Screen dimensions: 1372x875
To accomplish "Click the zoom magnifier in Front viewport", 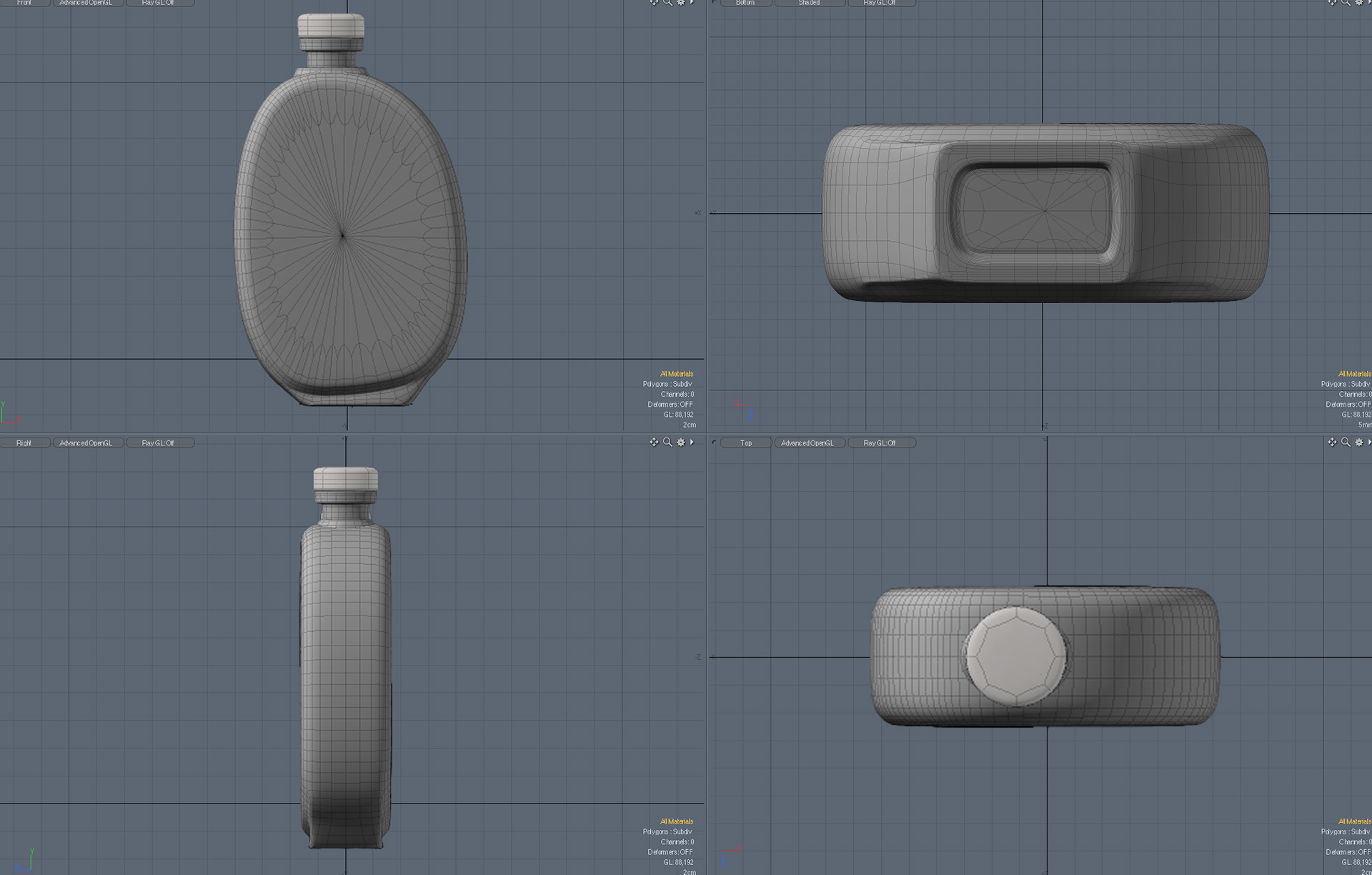I will tap(667, 2).
